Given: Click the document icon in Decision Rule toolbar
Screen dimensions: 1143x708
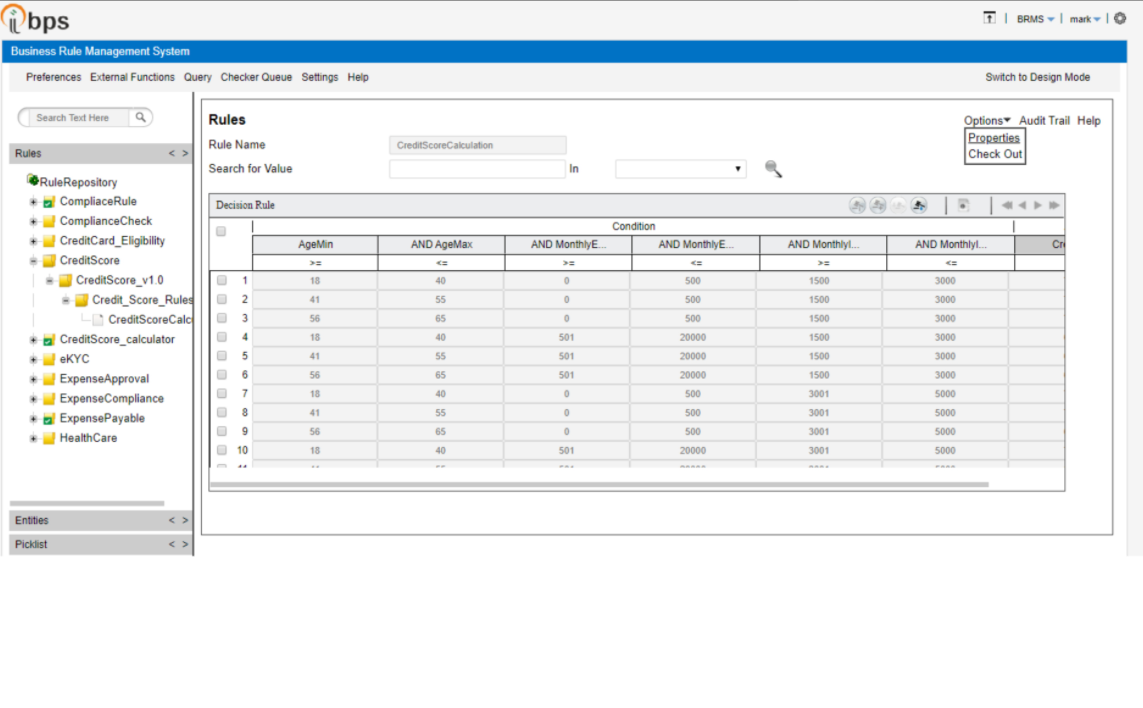Looking at the screenshot, I should click(963, 206).
